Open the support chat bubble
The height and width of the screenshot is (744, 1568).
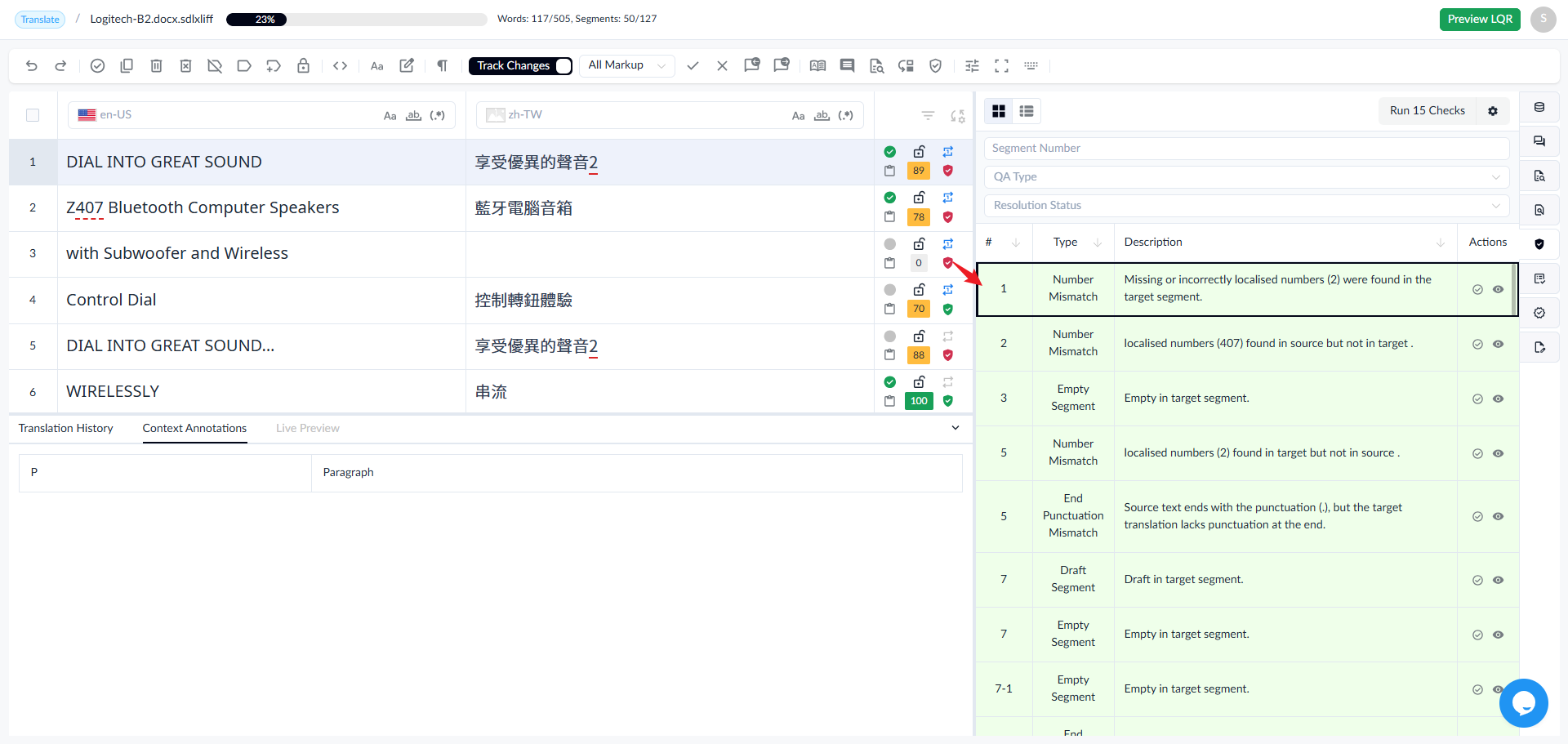[x=1524, y=703]
